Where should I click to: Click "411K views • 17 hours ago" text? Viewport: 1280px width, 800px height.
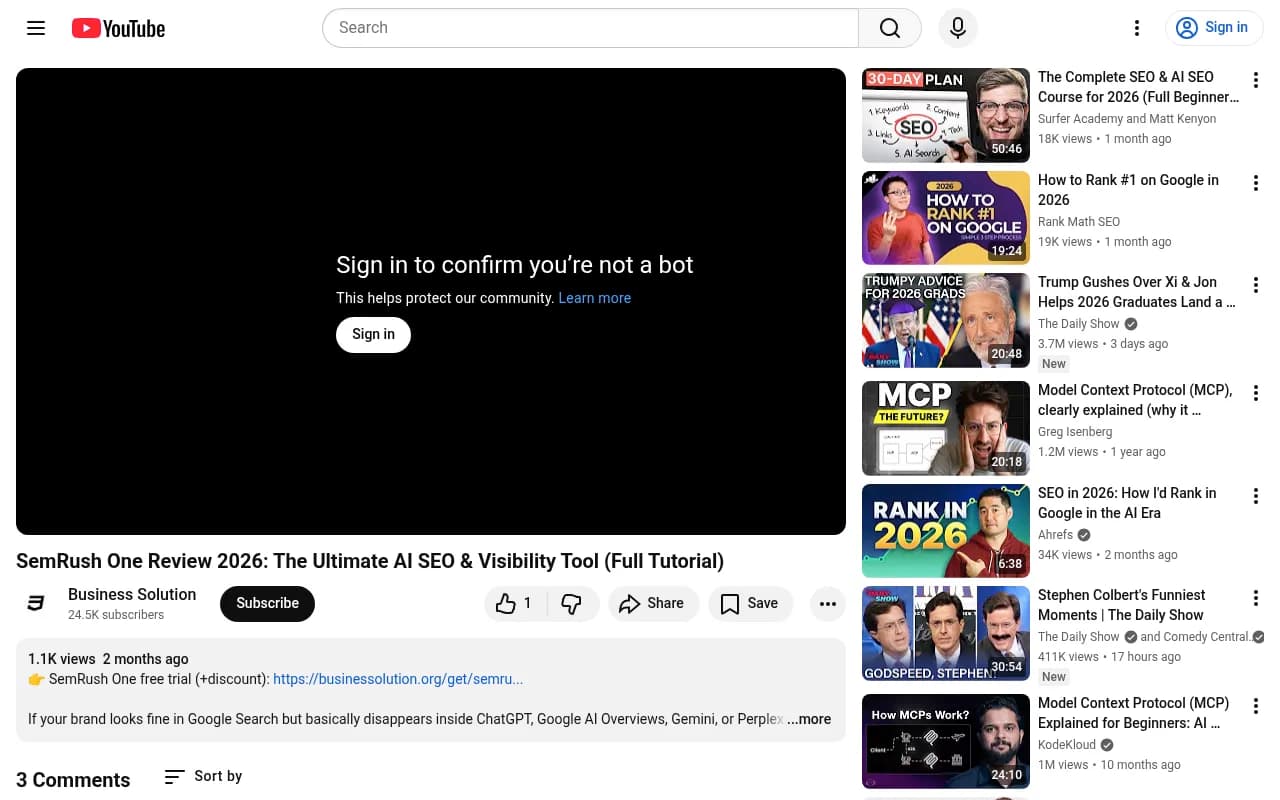coord(1109,657)
